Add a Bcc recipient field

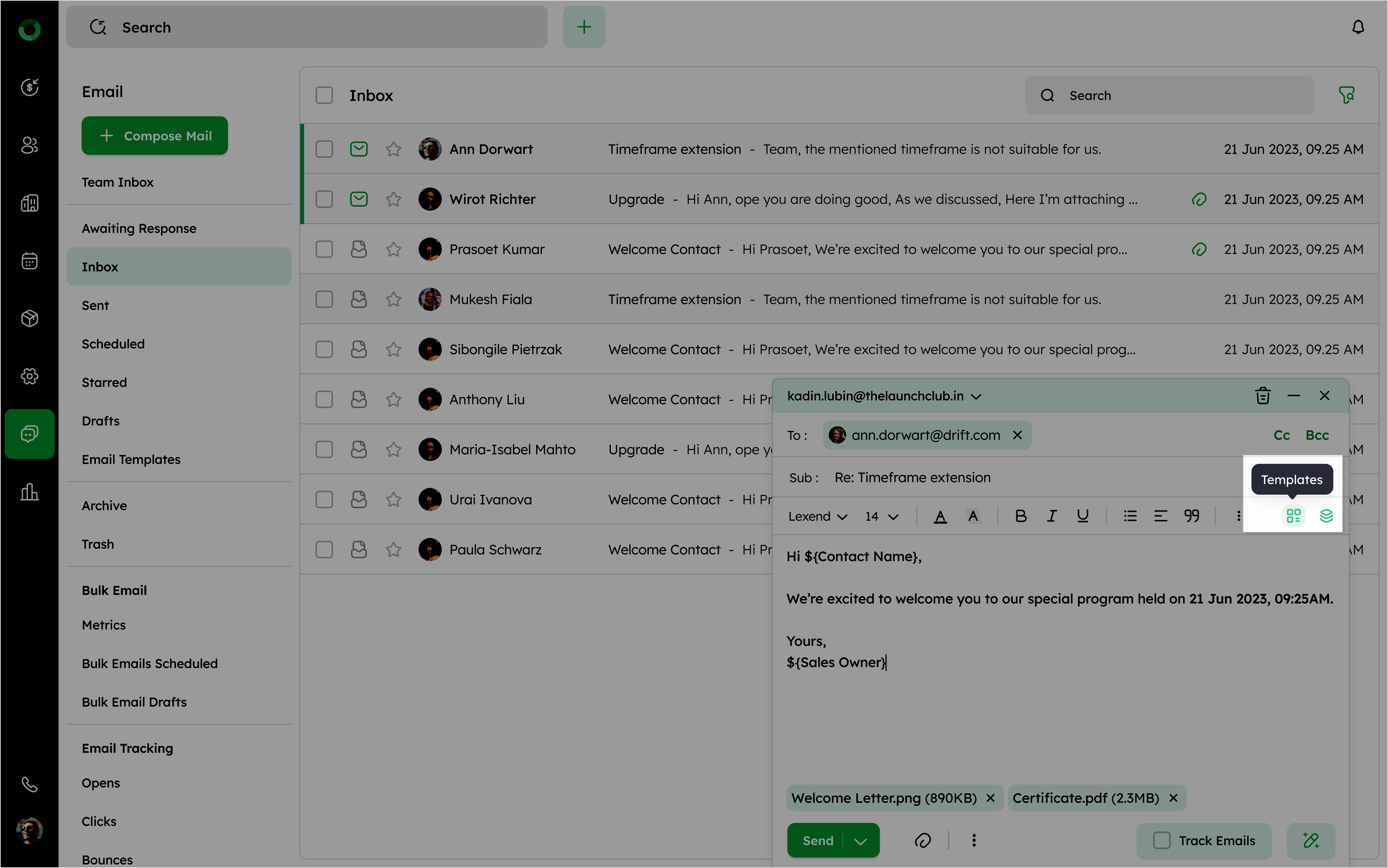pyautogui.click(x=1317, y=435)
